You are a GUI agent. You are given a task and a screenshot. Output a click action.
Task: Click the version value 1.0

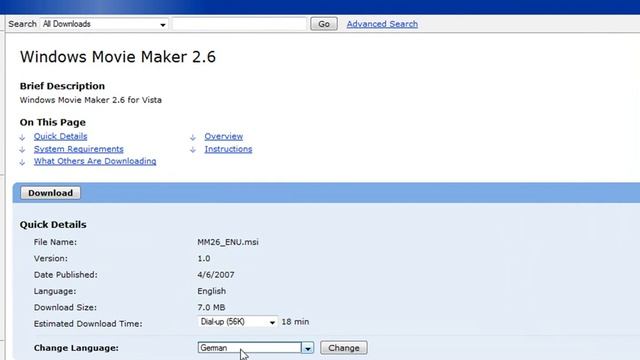tap(204, 258)
